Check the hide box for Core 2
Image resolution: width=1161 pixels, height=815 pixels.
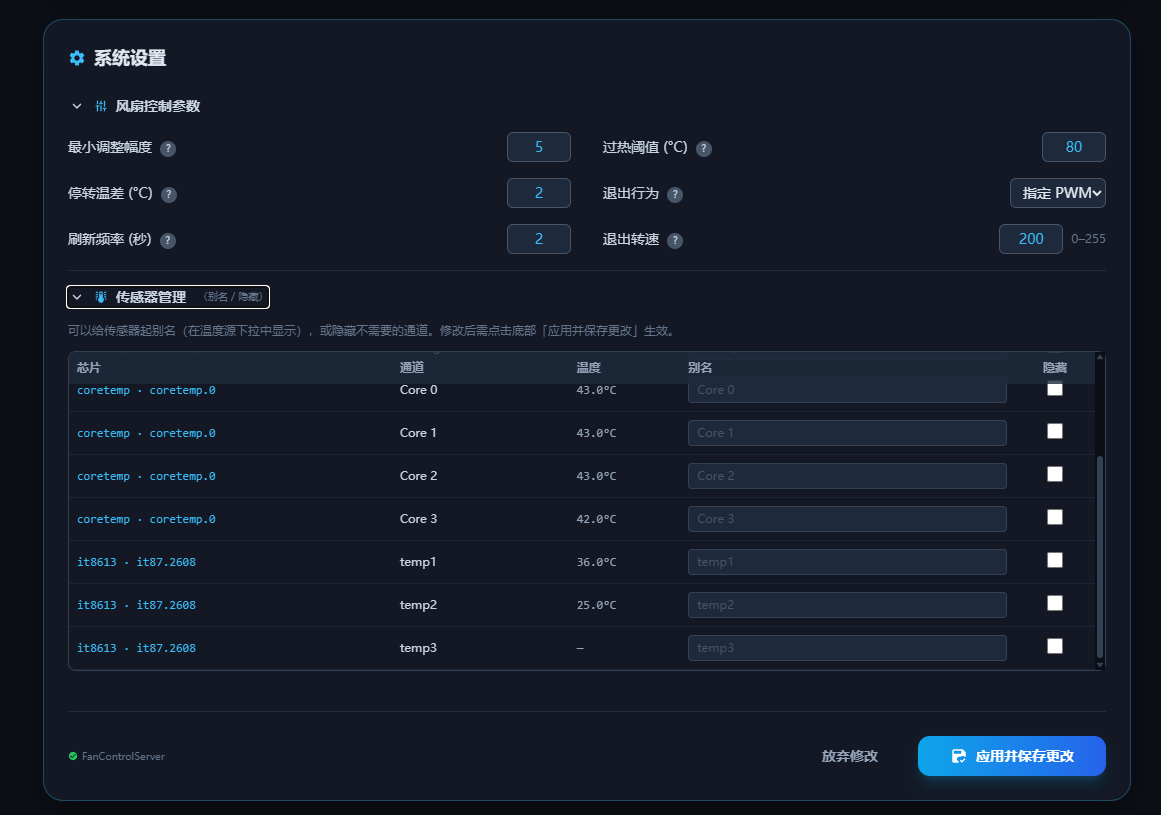[x=1055, y=474]
